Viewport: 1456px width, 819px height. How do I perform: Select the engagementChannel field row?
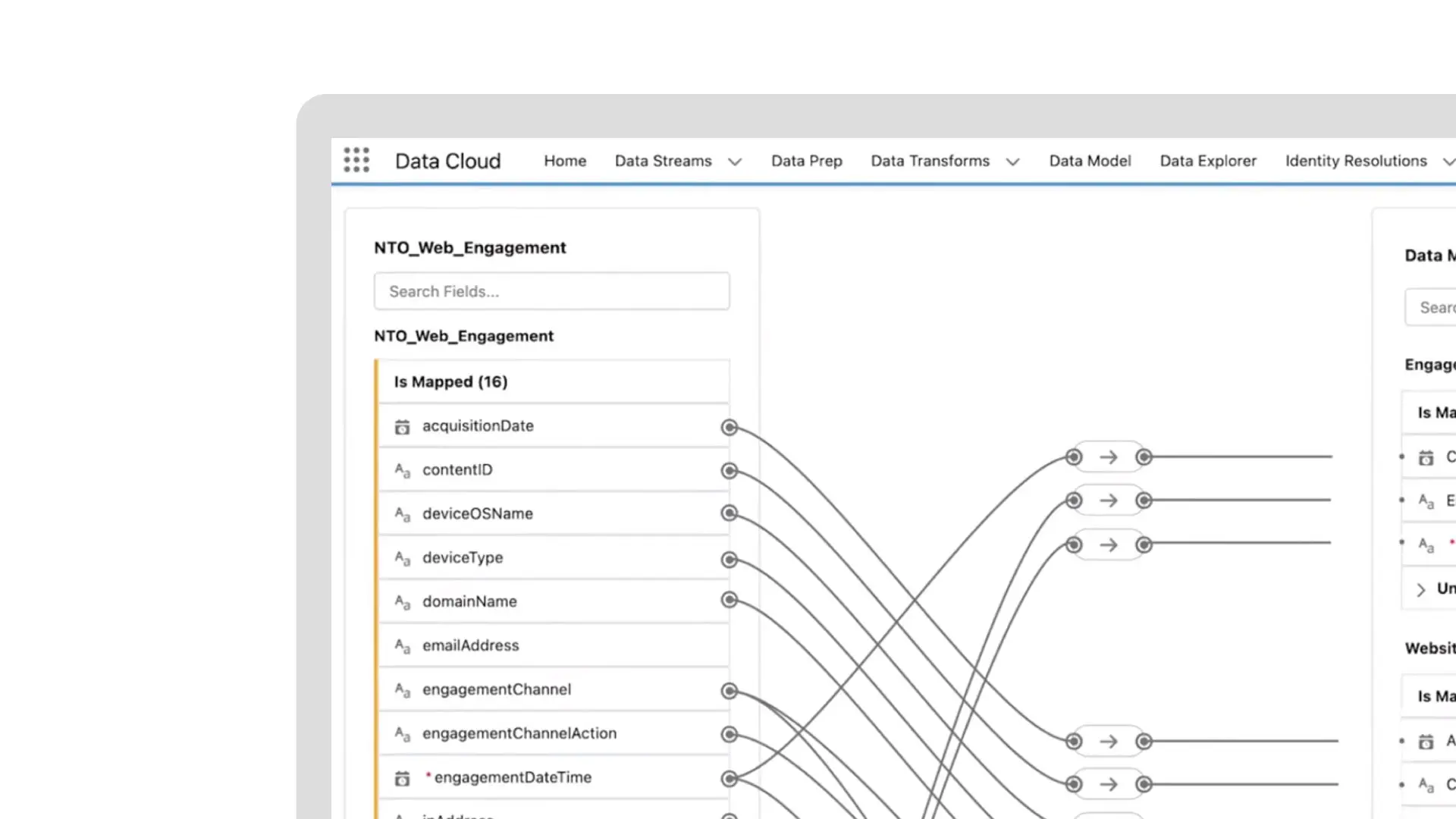tap(554, 690)
